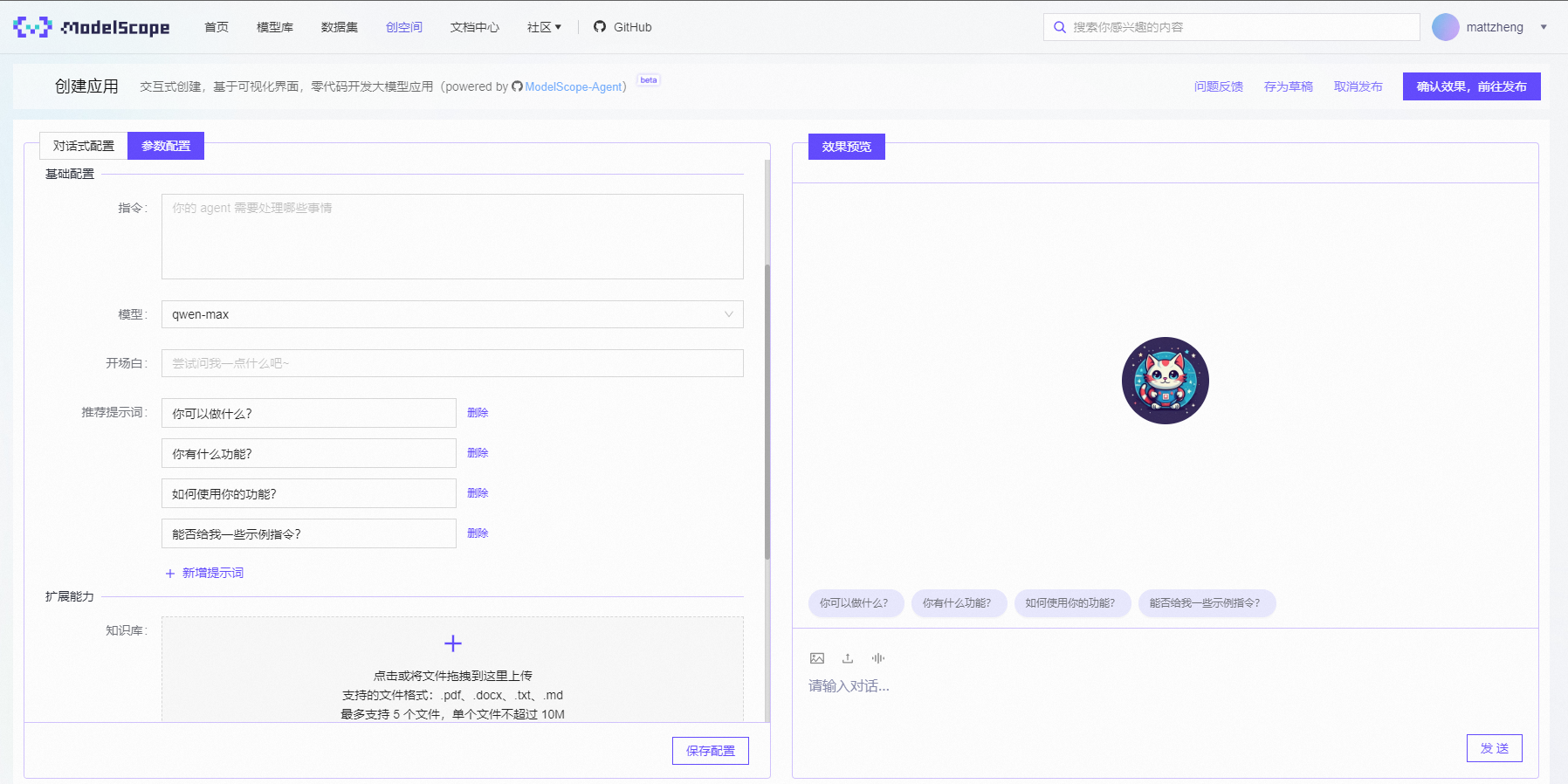Expand the 社区 dropdown menu

[x=544, y=27]
